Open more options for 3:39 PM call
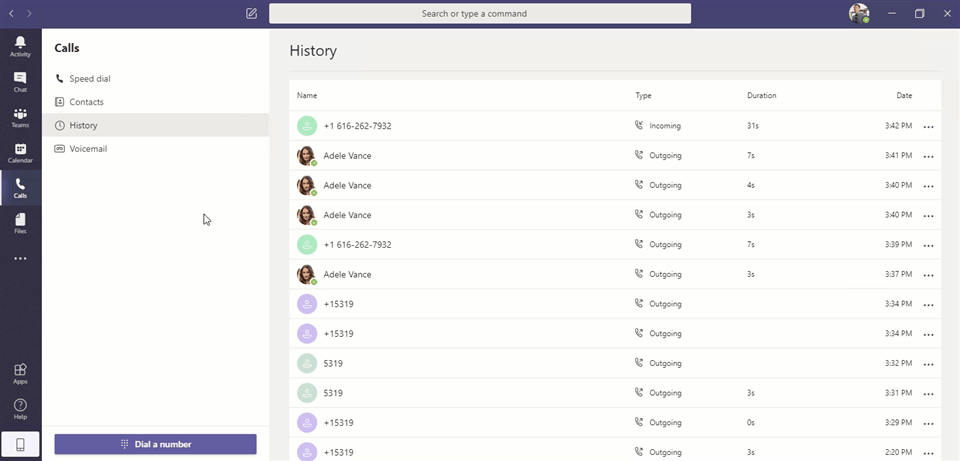 [928, 245]
